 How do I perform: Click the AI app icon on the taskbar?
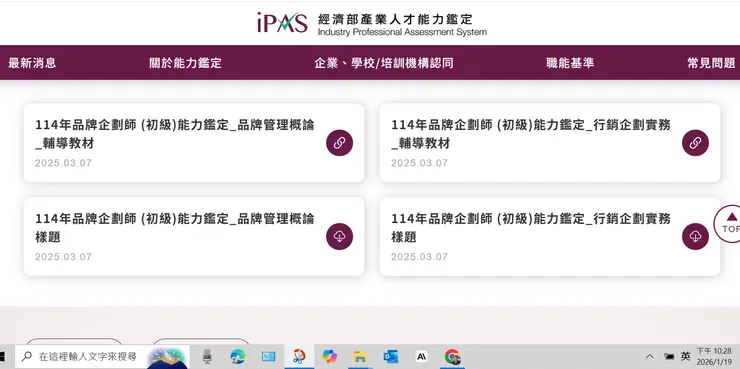[421, 357]
